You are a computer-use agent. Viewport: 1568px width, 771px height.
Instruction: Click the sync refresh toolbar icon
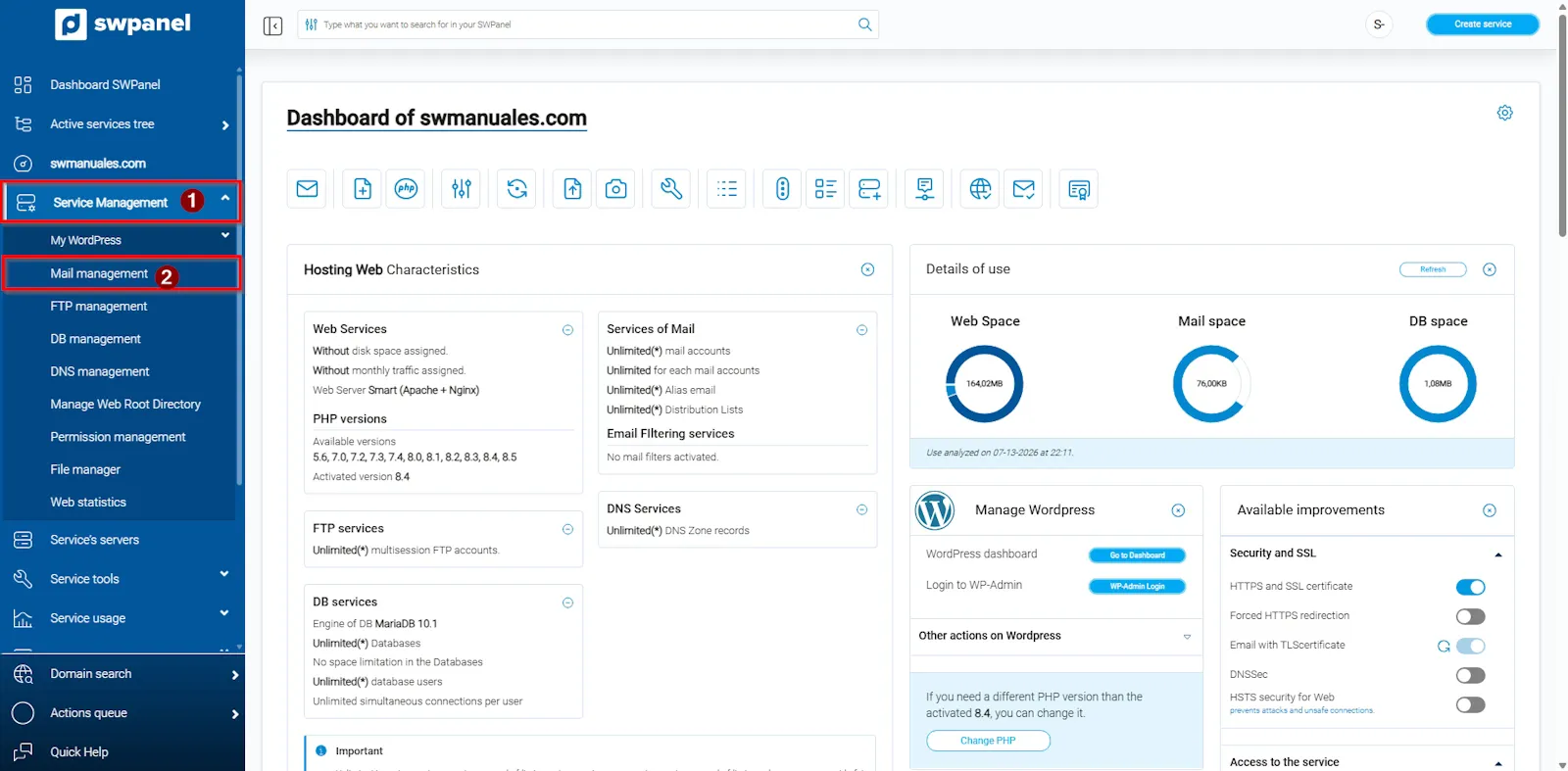[x=517, y=189]
